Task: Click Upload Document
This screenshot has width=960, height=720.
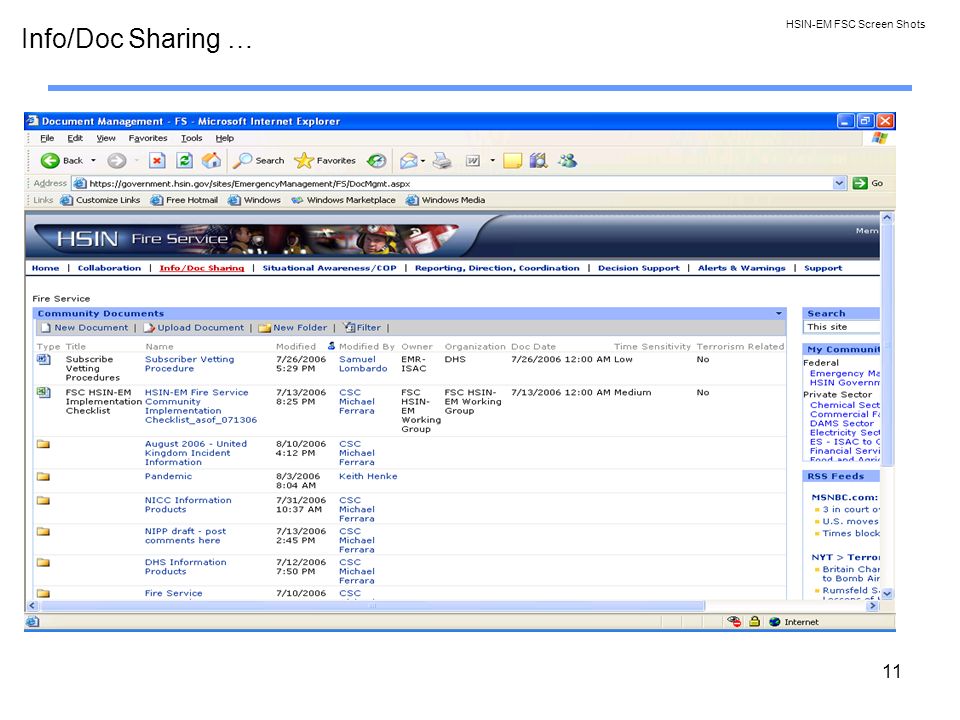Action: (193, 328)
